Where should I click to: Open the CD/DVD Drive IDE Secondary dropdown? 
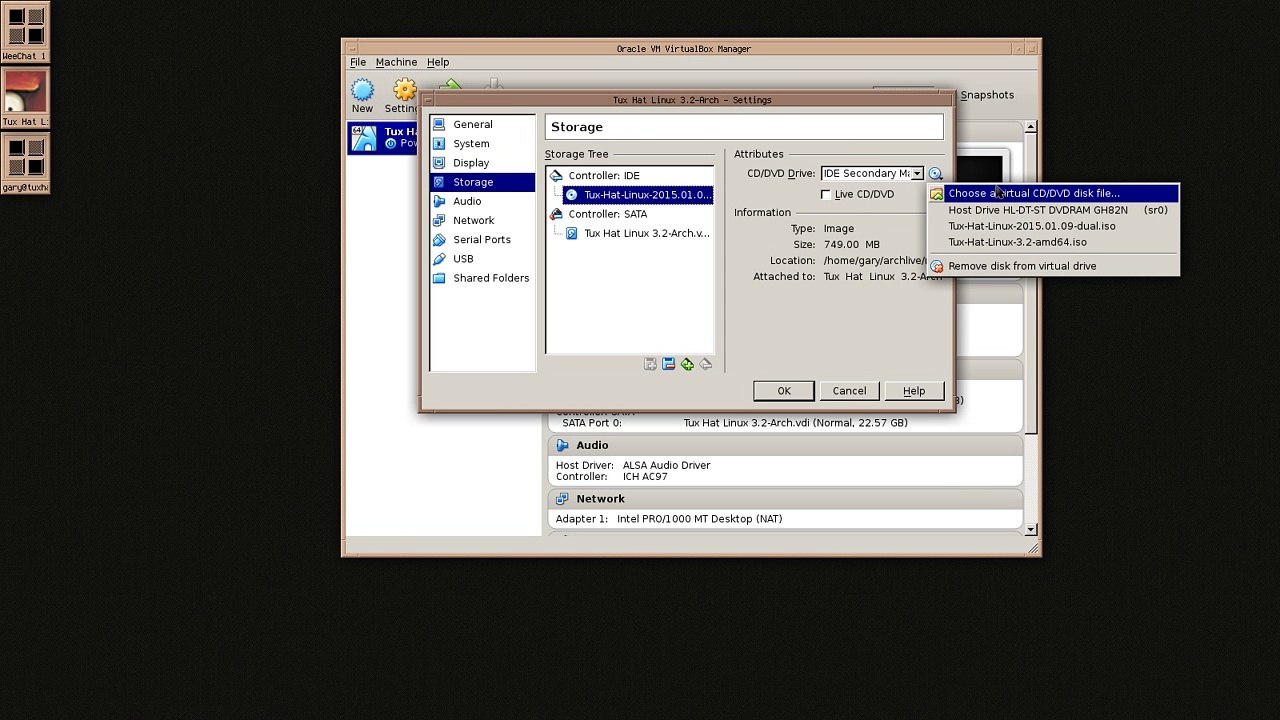coord(872,174)
